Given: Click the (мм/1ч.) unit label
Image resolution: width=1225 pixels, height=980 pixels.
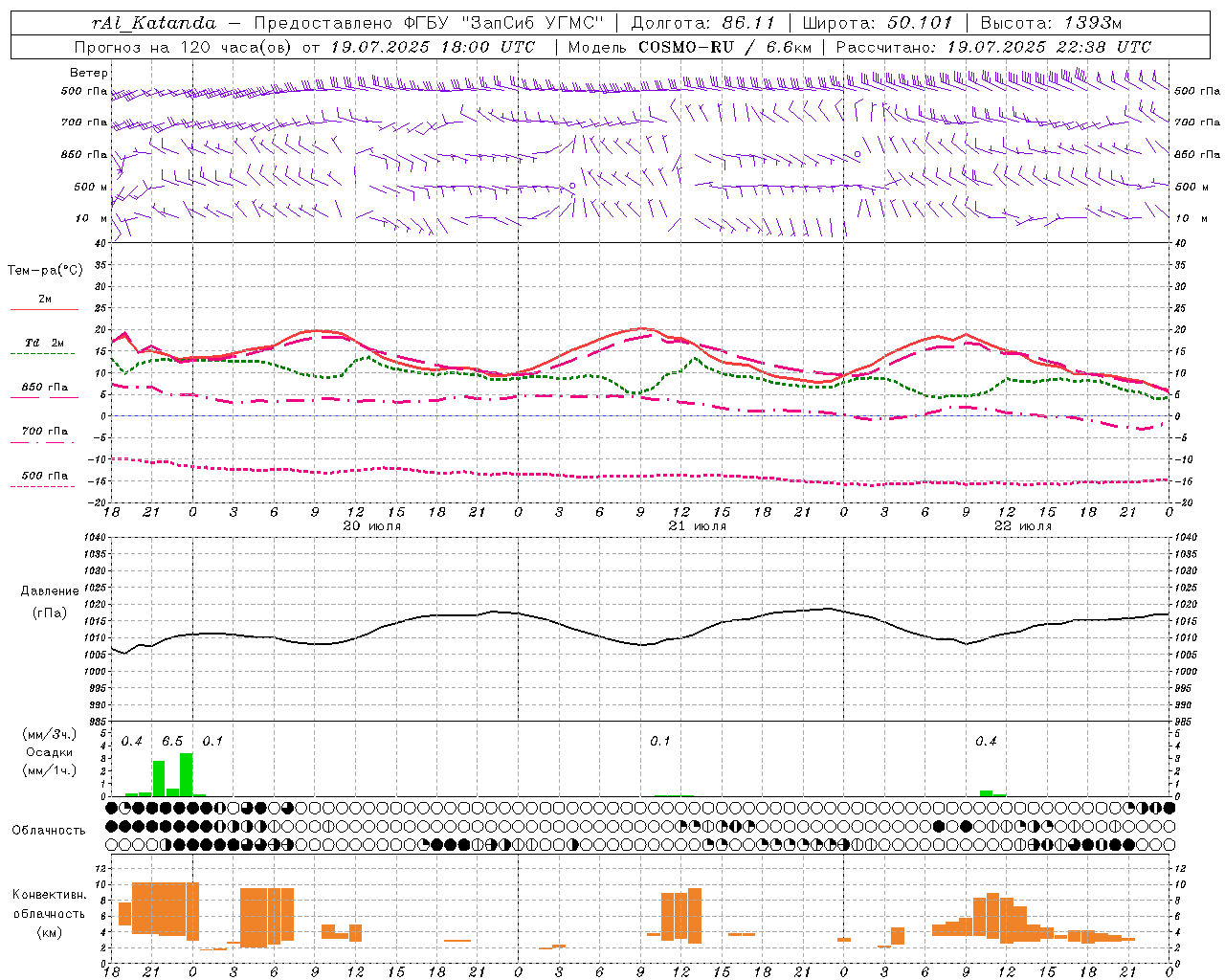Looking at the screenshot, I should pyautogui.click(x=50, y=769).
